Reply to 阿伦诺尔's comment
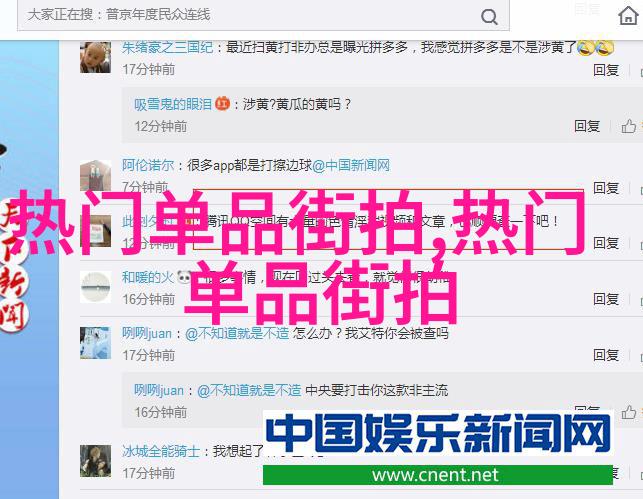This screenshot has width=643, height=499. pyautogui.click(x=606, y=188)
